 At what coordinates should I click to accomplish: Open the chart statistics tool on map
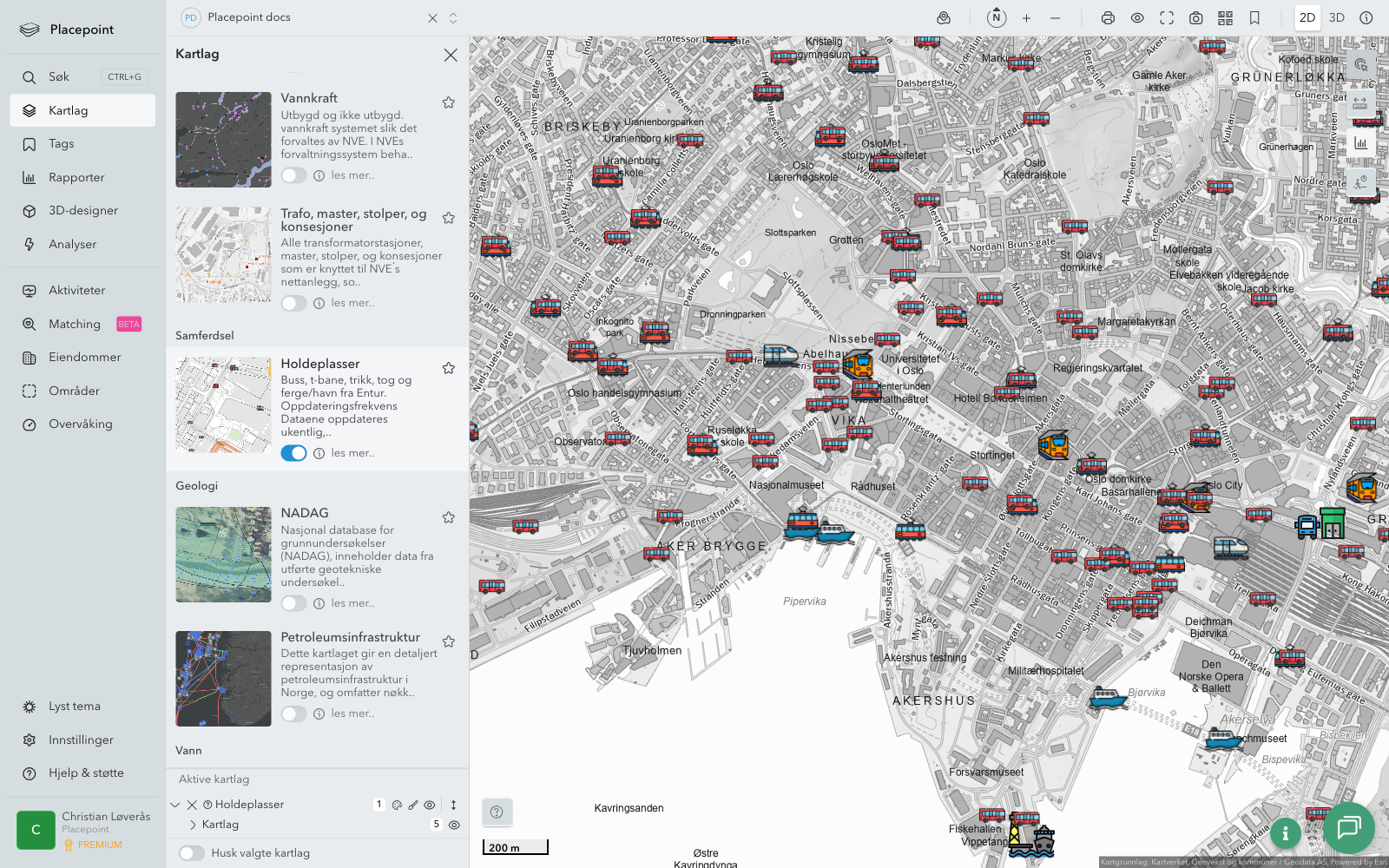tap(1360, 143)
